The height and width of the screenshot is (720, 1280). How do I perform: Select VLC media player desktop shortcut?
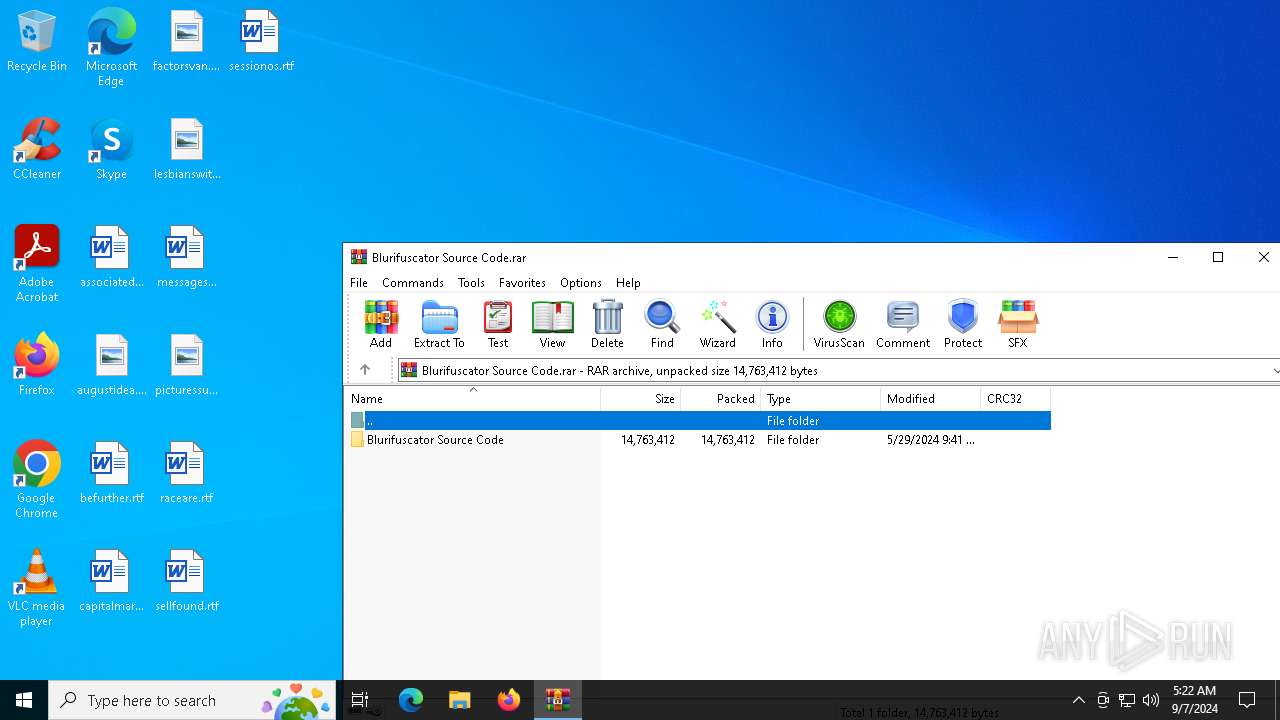(x=37, y=588)
